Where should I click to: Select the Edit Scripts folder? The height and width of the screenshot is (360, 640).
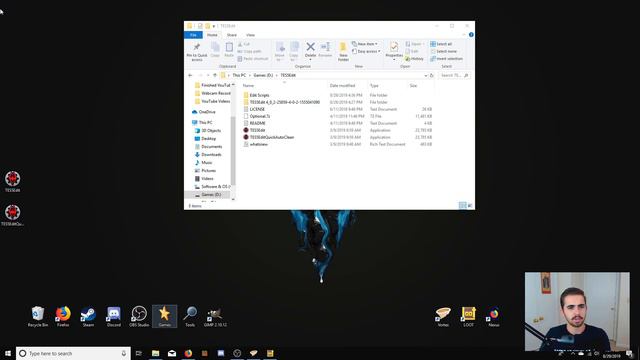coord(259,95)
